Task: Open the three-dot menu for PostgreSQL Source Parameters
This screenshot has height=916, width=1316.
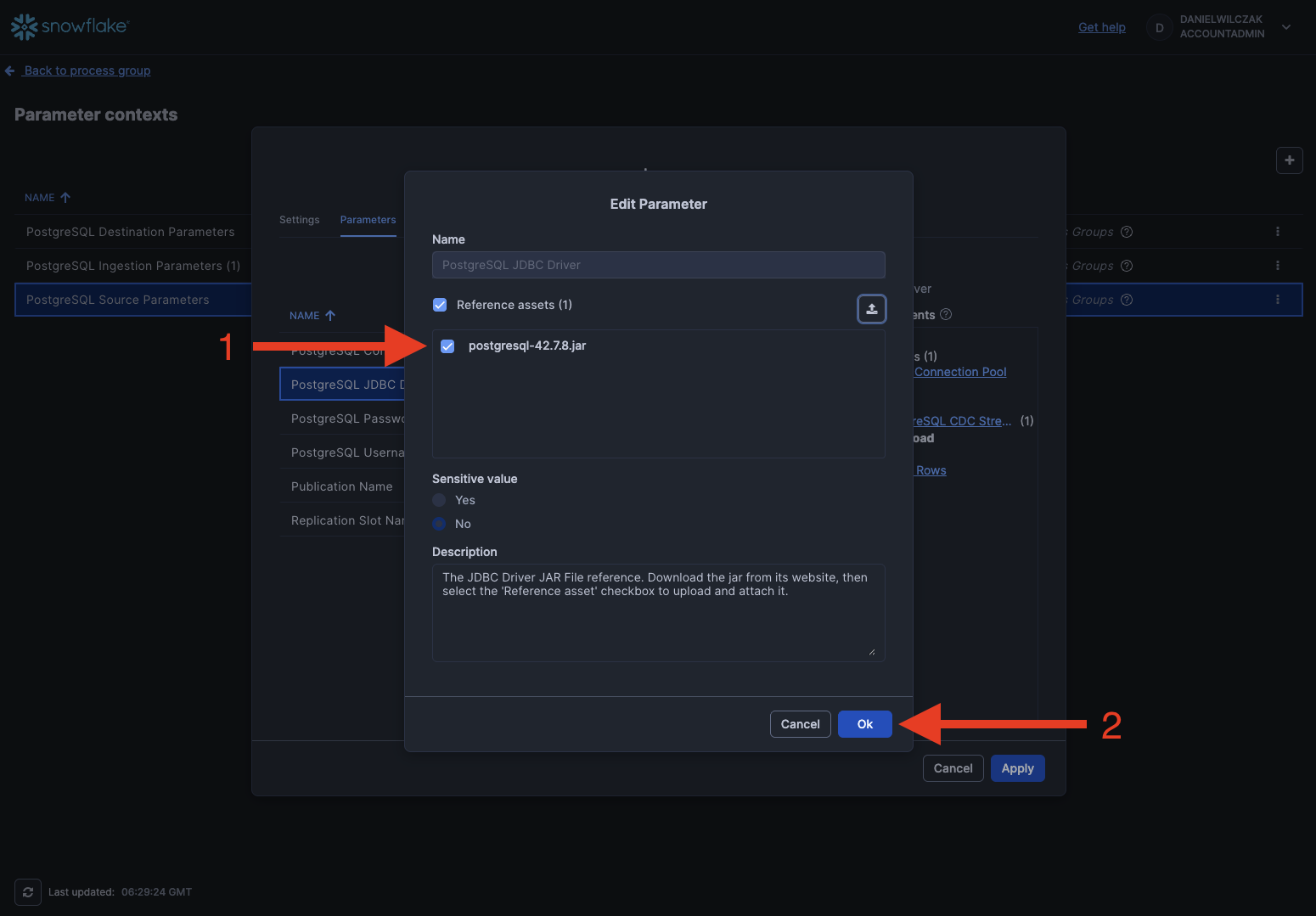Action: pos(1277,300)
